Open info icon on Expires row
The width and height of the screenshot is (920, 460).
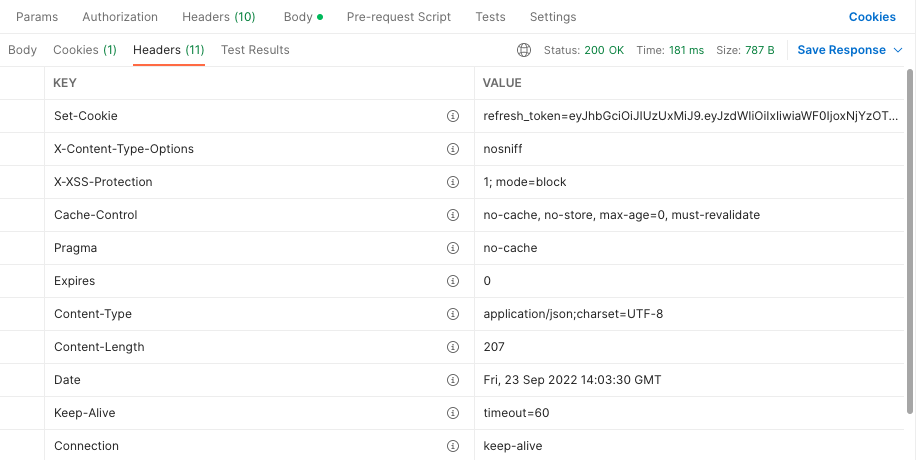coord(452,281)
